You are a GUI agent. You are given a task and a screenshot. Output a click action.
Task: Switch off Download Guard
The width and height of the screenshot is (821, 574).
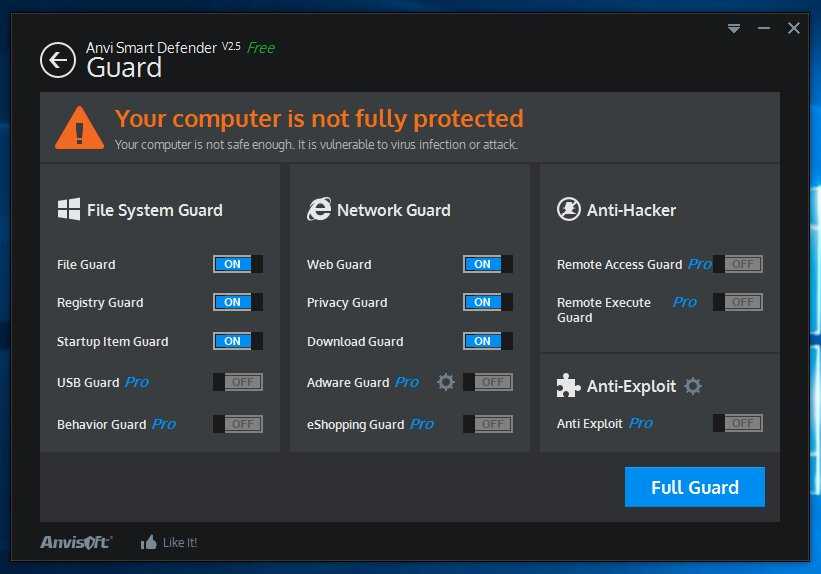pyautogui.click(x=488, y=341)
